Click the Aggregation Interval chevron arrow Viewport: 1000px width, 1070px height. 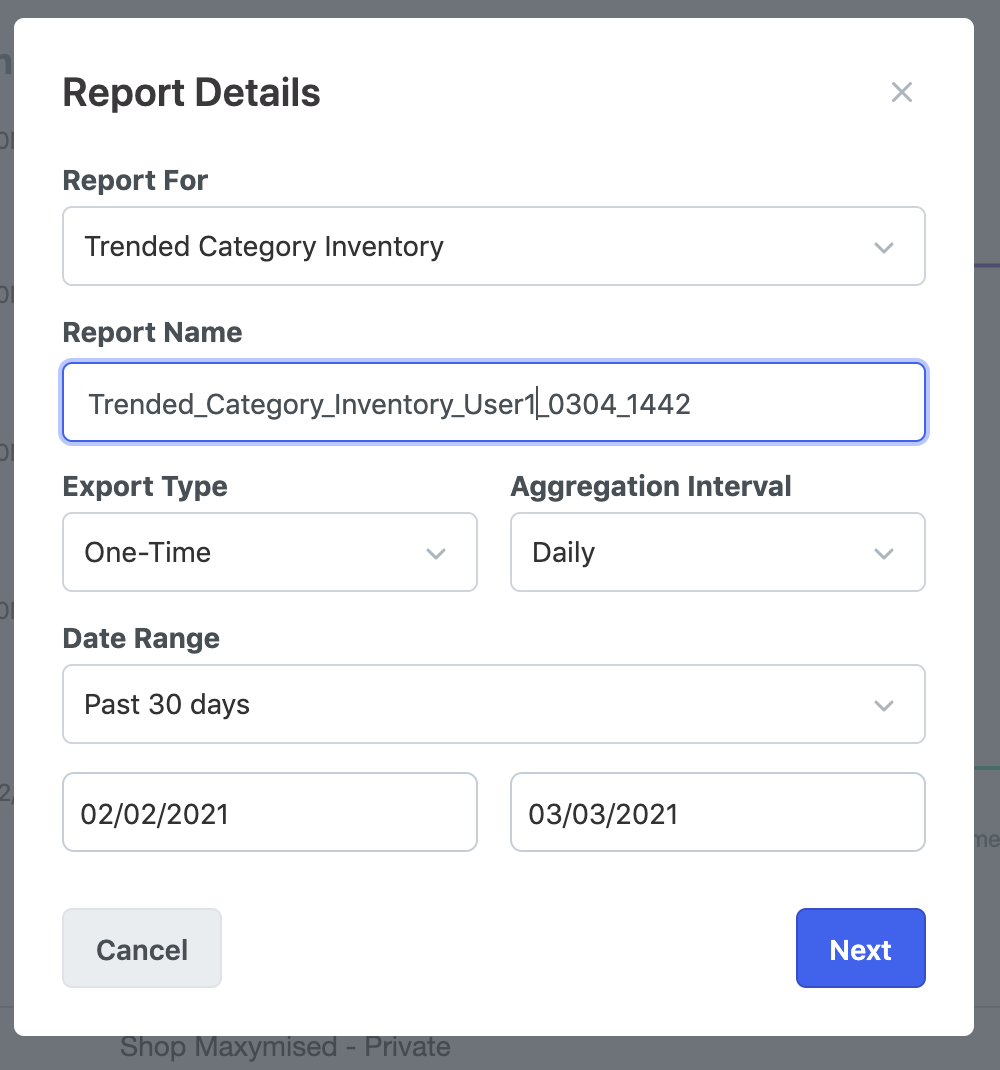pyautogui.click(x=884, y=553)
